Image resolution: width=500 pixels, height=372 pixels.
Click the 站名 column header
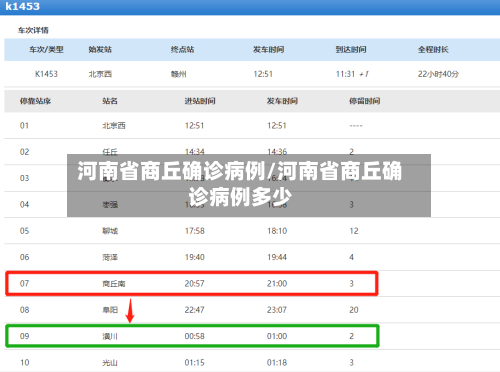coord(110,101)
